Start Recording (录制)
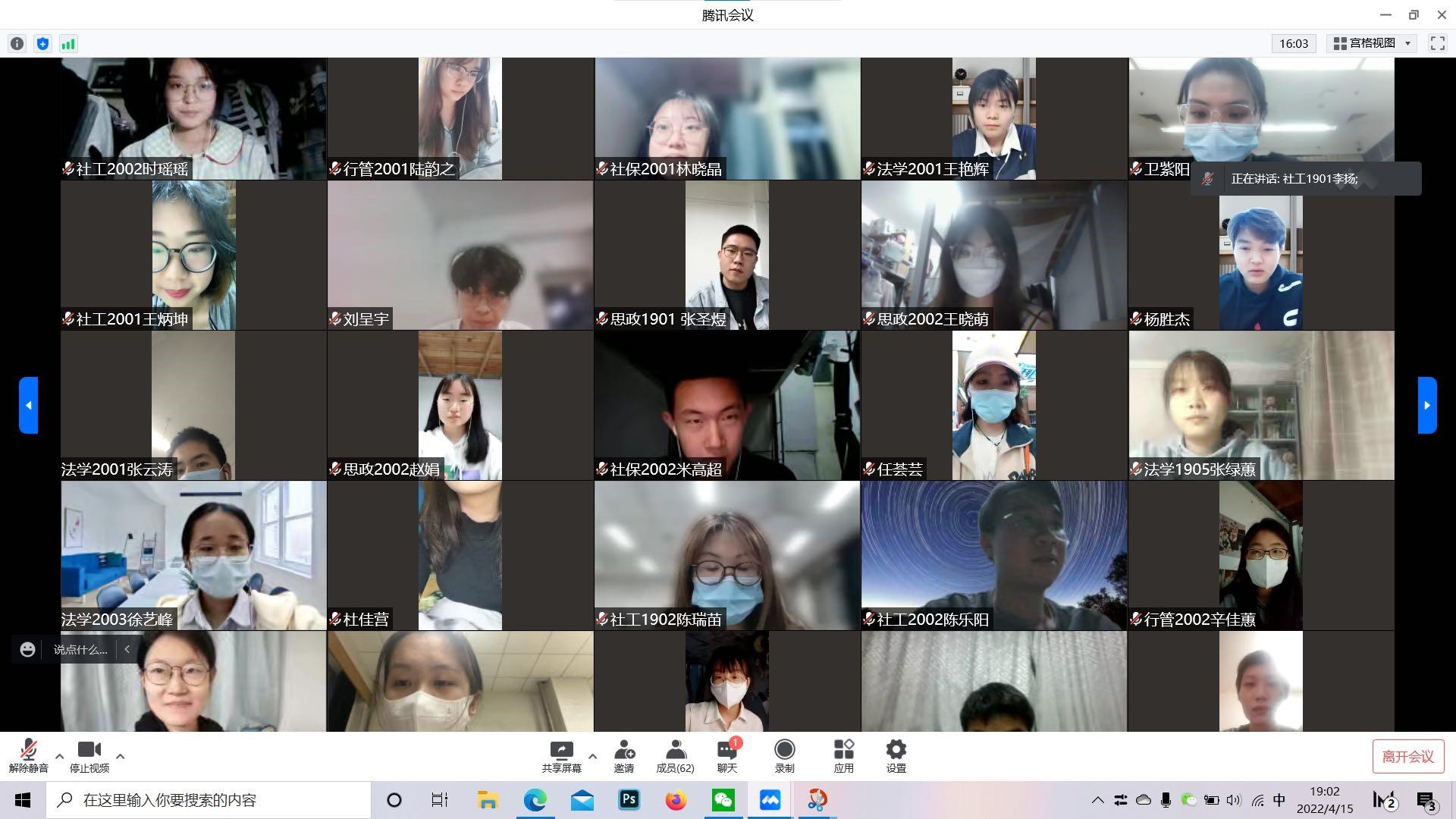The height and width of the screenshot is (819, 1456). coord(784,756)
